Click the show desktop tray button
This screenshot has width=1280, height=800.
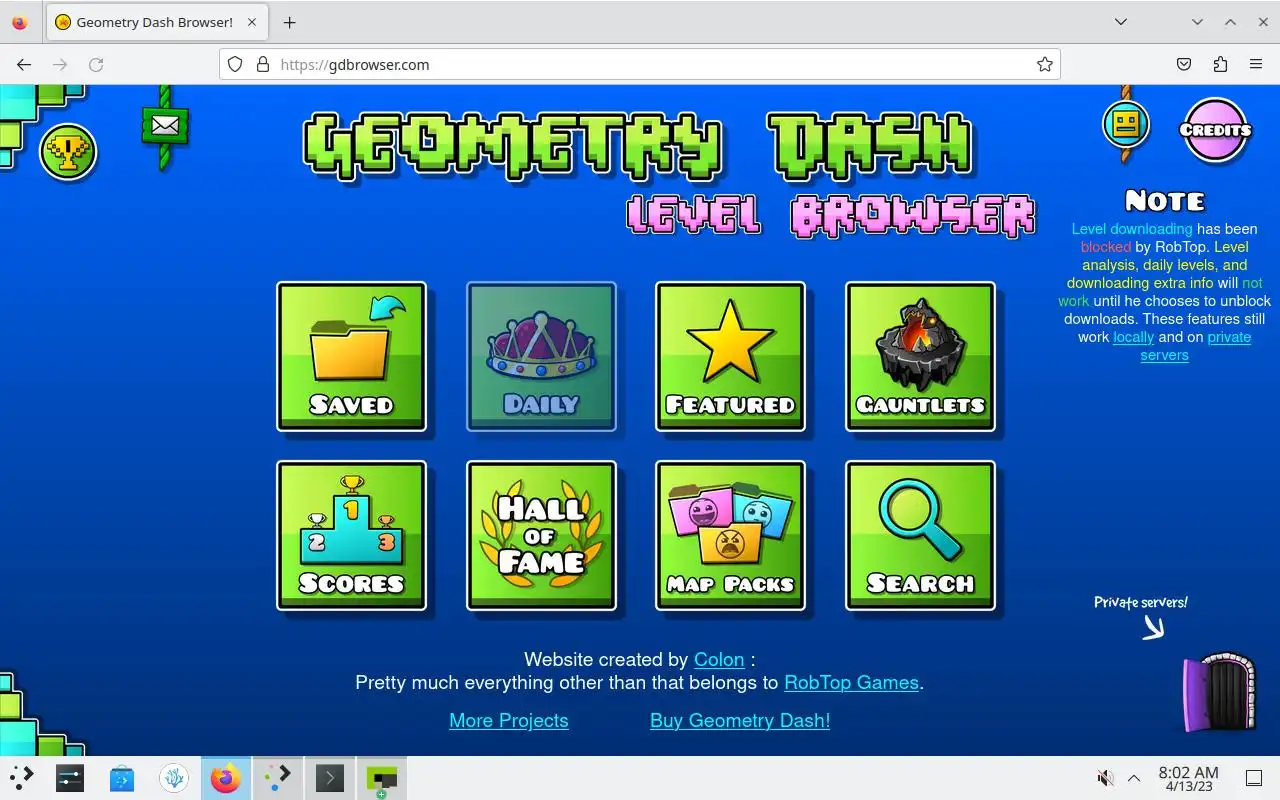pyautogui.click(x=1254, y=778)
